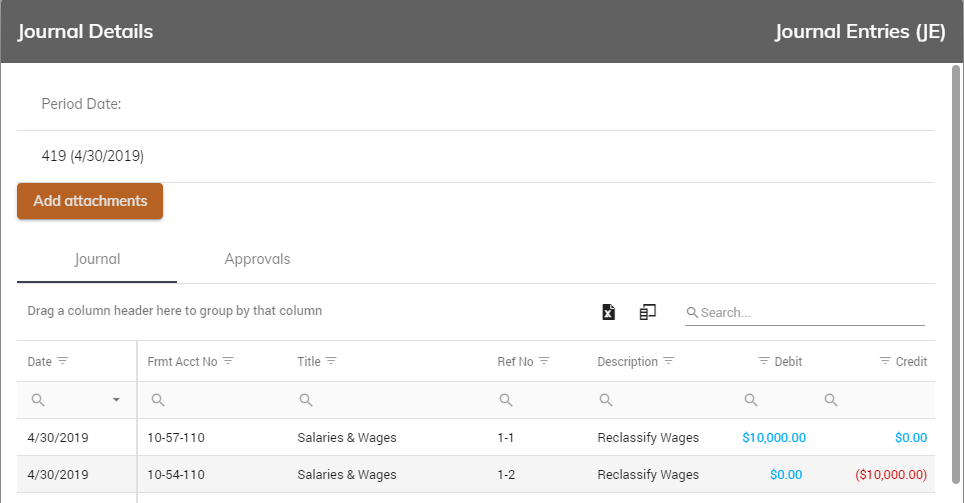
Task: Export grid data to Excel icon
Action: tap(608, 312)
